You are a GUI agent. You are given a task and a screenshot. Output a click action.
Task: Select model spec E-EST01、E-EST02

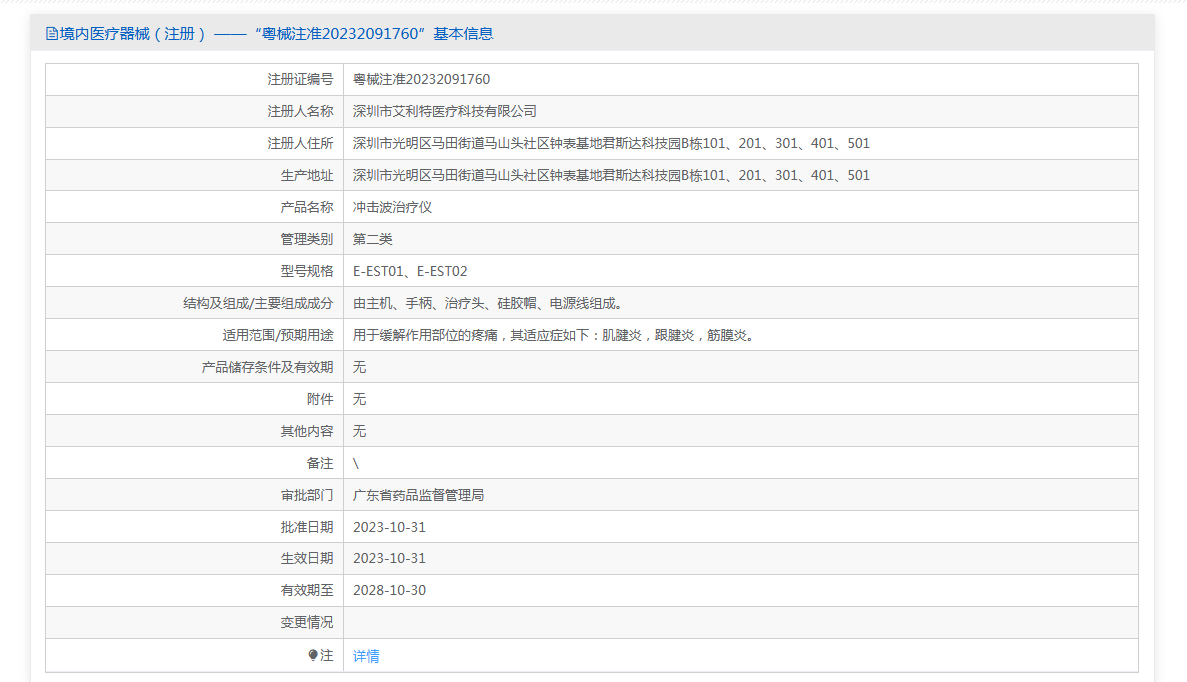click(410, 271)
